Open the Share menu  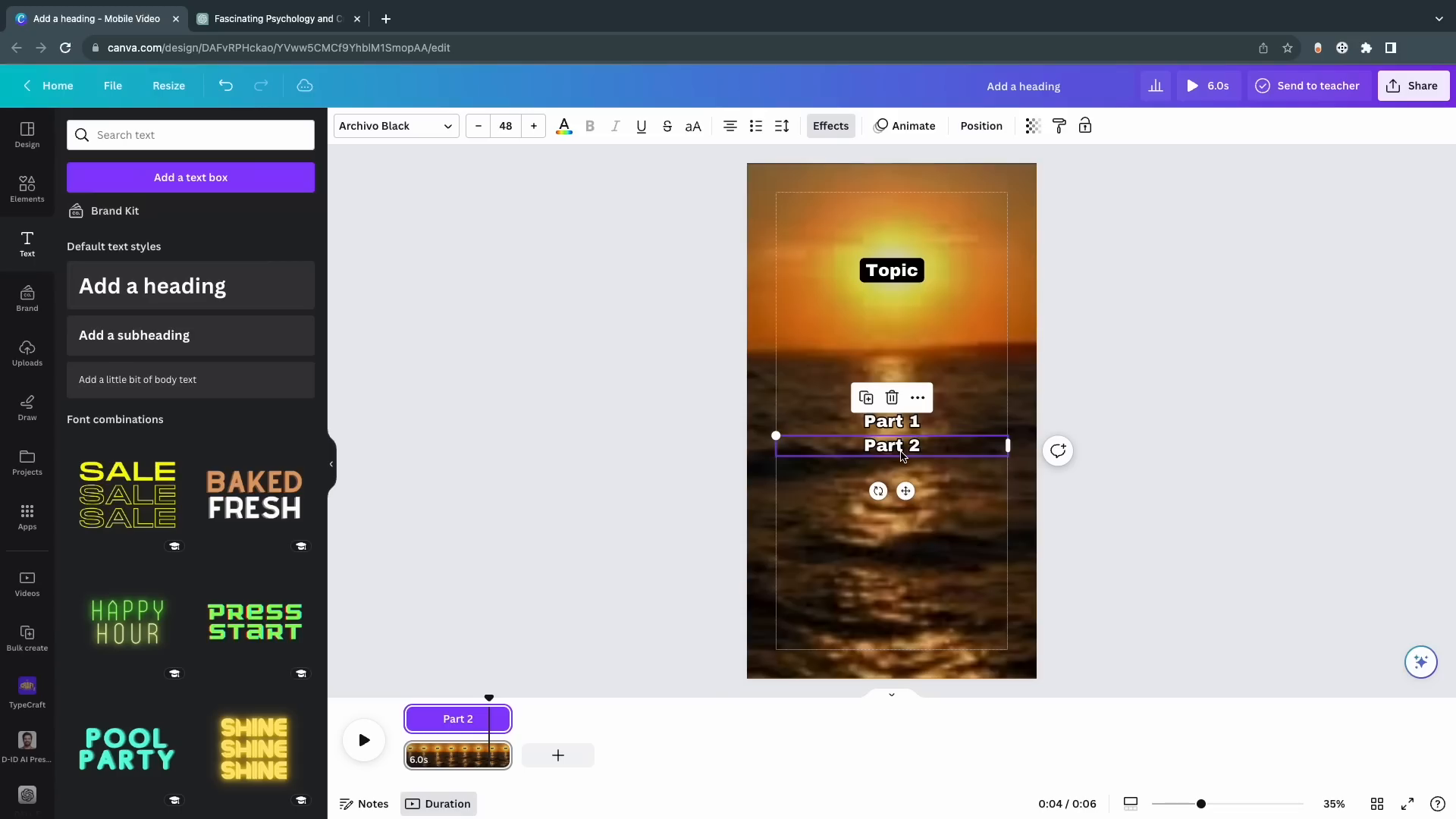tap(1413, 86)
